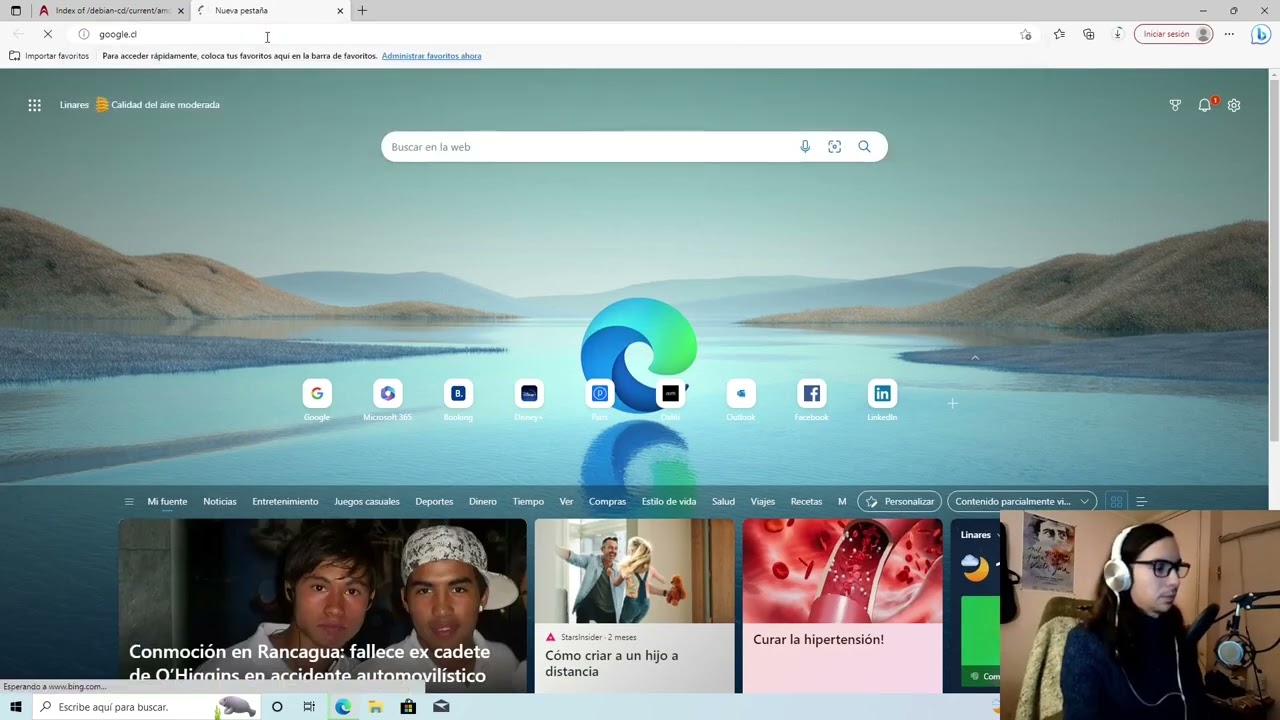Open Downloads toolbar icon

(x=1118, y=34)
